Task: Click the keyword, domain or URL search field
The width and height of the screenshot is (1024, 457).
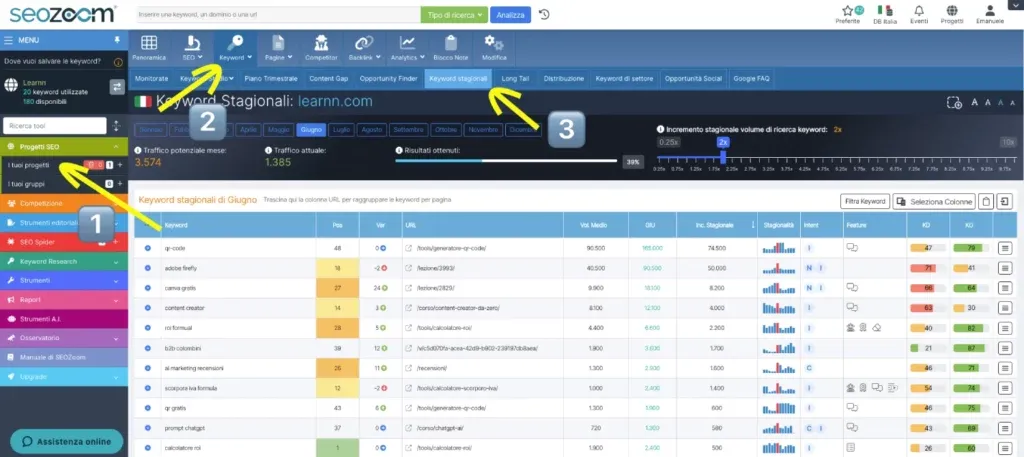Action: [279, 14]
